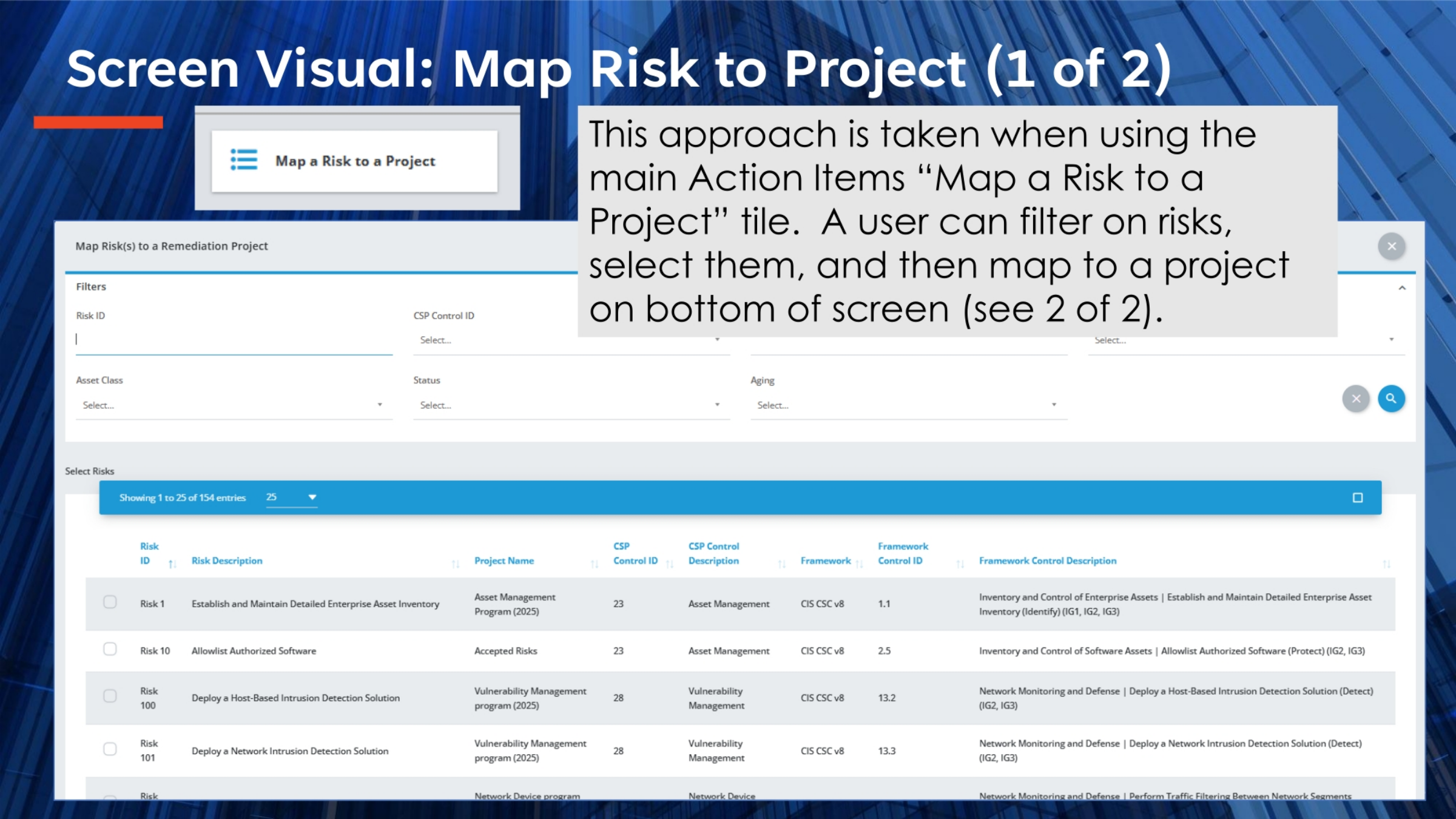Click 'Allowlist Authorized Software' description
This screenshot has height=819, width=1456.
pyautogui.click(x=254, y=650)
